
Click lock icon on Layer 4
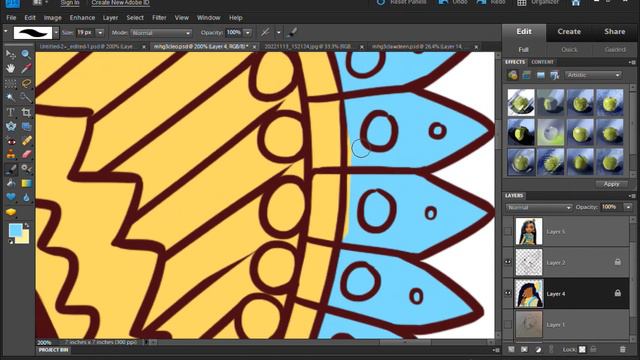pos(618,293)
